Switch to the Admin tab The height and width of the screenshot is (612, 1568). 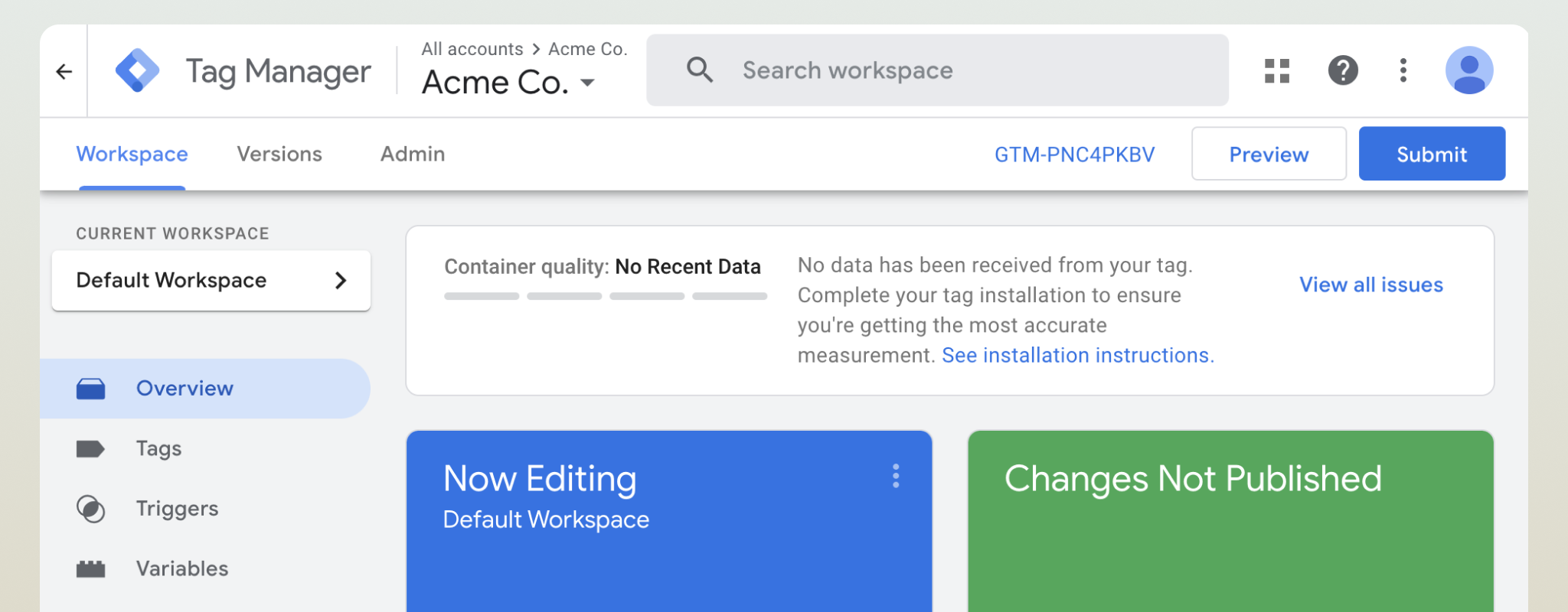(413, 155)
